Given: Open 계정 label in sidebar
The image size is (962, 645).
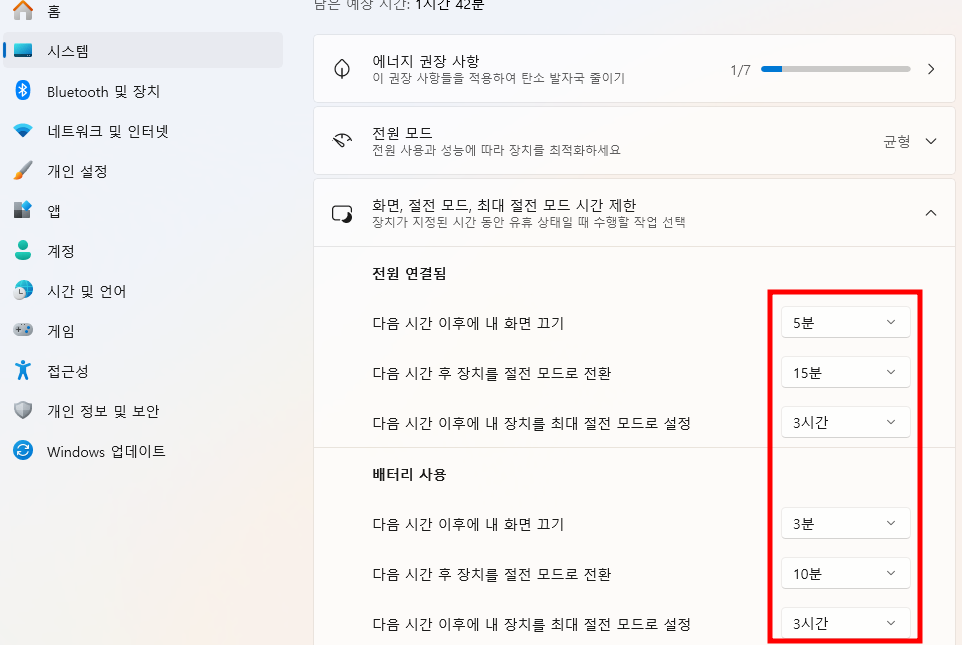Looking at the screenshot, I should (x=60, y=251).
